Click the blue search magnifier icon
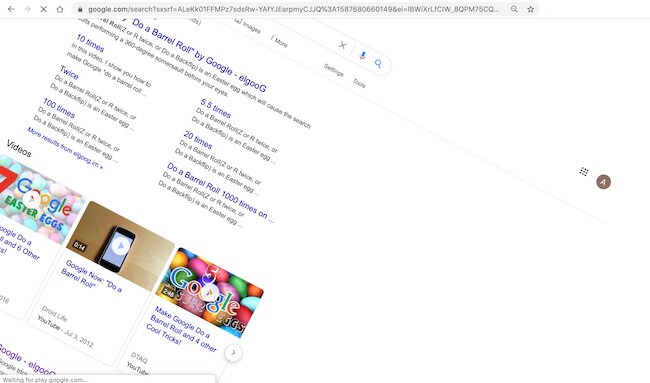 [x=378, y=63]
